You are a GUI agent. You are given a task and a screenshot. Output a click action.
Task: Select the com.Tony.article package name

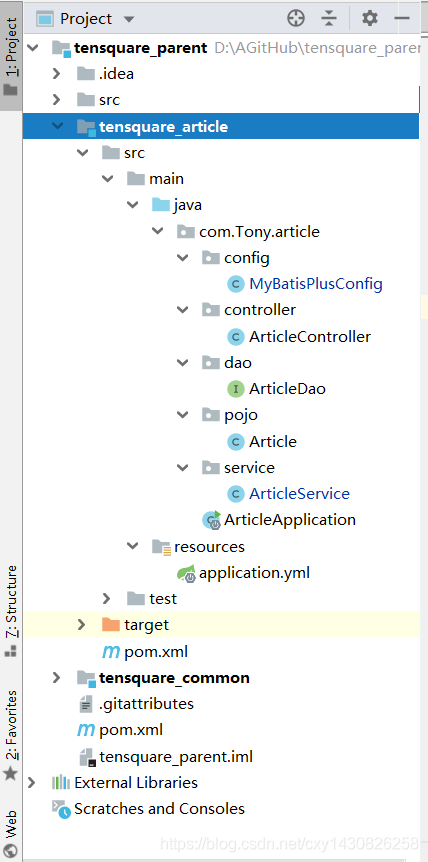pos(259,231)
